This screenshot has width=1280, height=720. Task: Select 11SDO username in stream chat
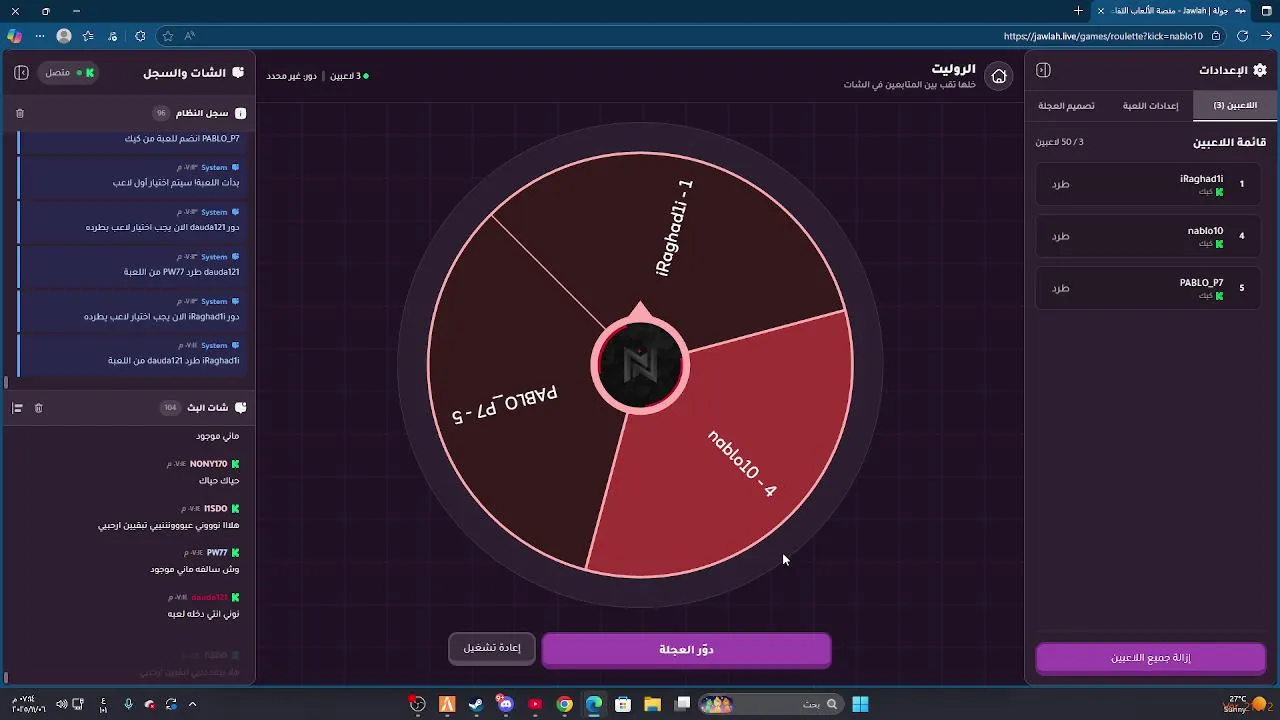pyautogui.click(x=216, y=508)
